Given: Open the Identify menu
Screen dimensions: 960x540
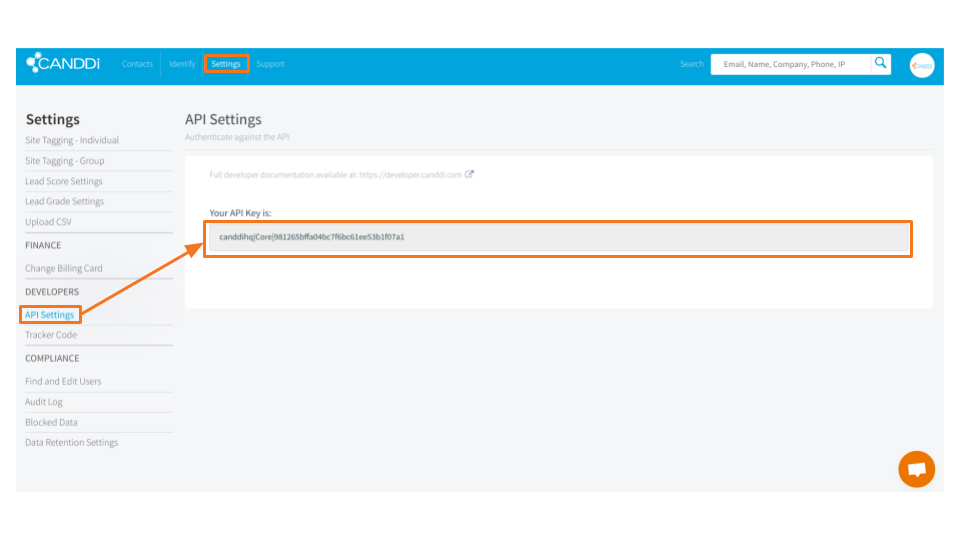Looking at the screenshot, I should [182, 64].
